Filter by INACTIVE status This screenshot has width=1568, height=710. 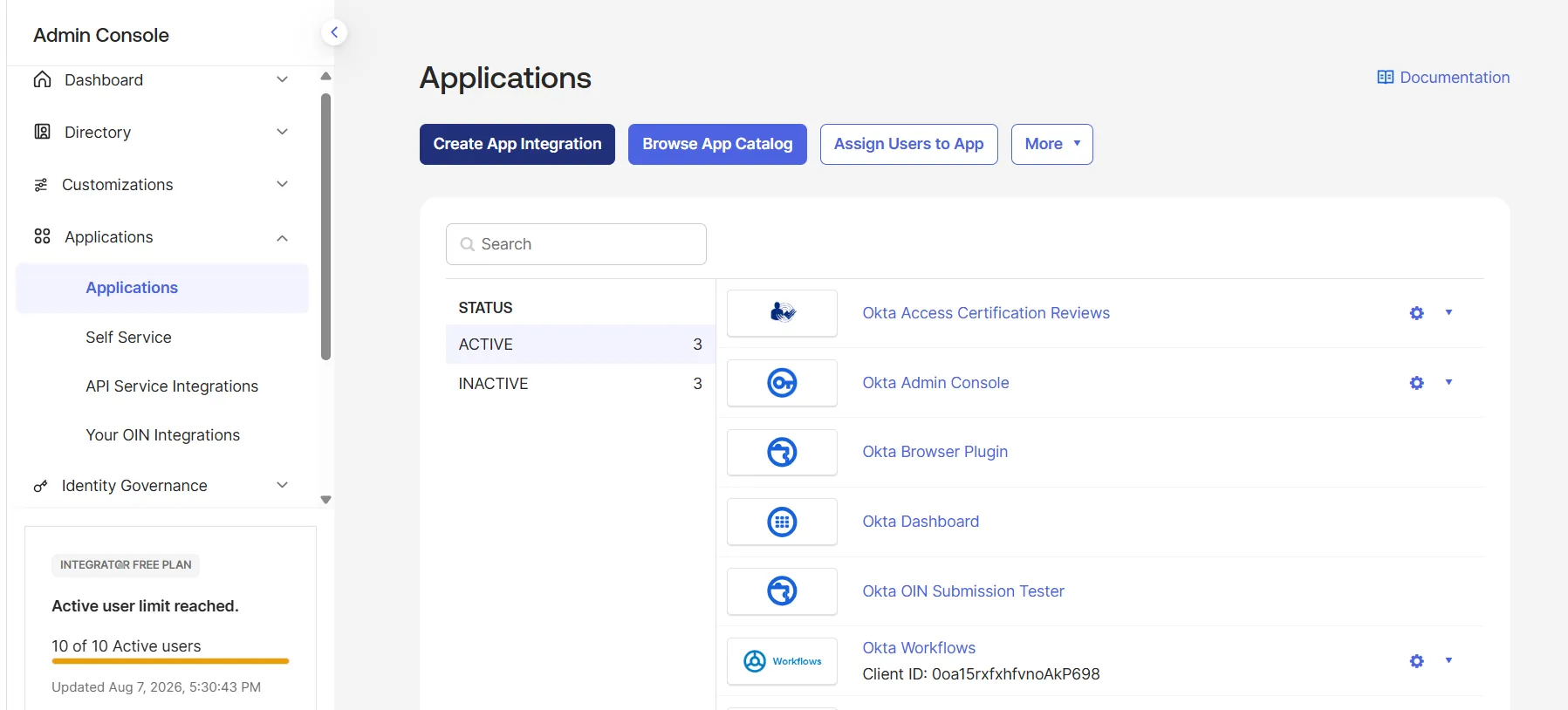click(x=580, y=384)
